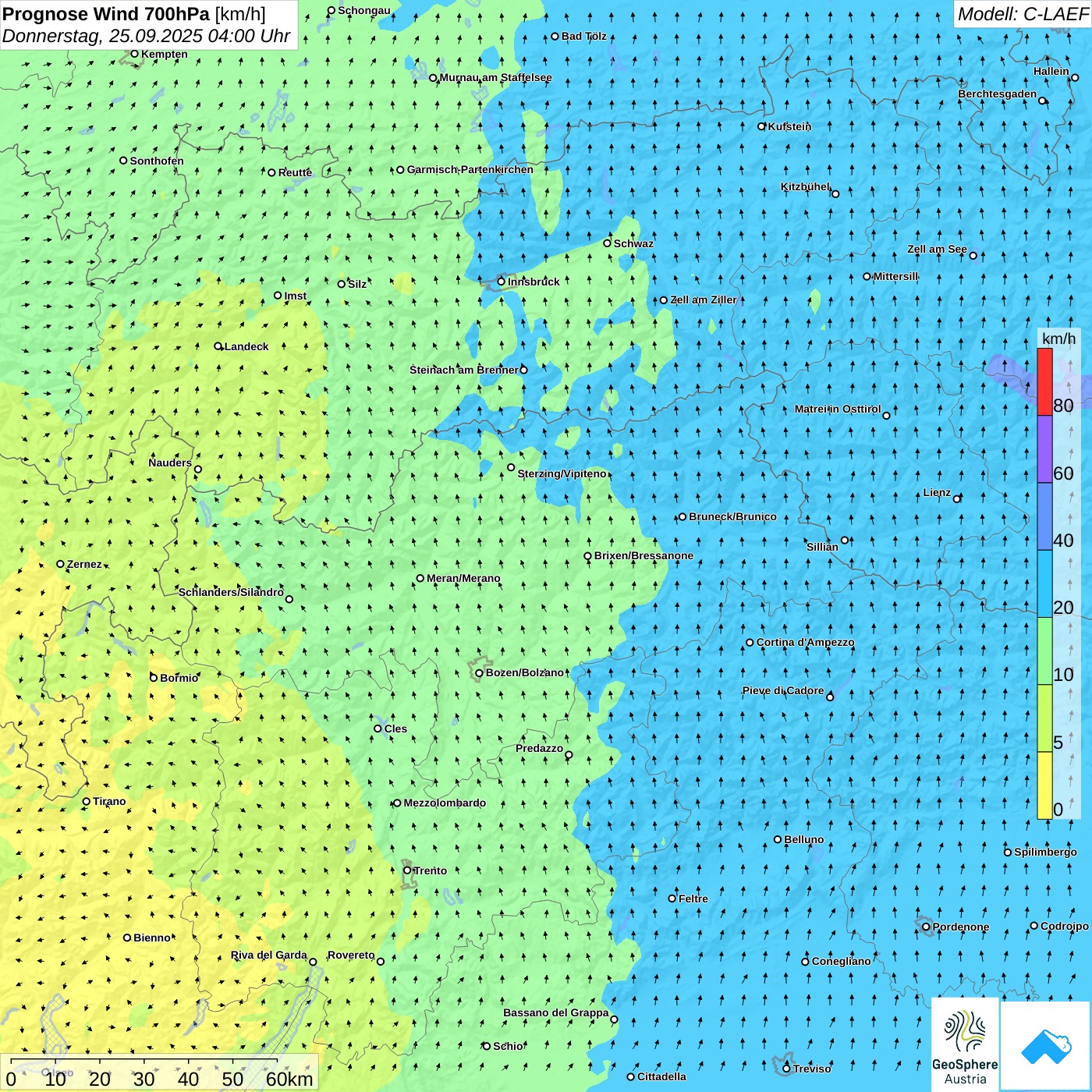The height and width of the screenshot is (1092, 1092).
Task: Click the 'Sterzing/Vipiteno' label
Action: coord(562,474)
